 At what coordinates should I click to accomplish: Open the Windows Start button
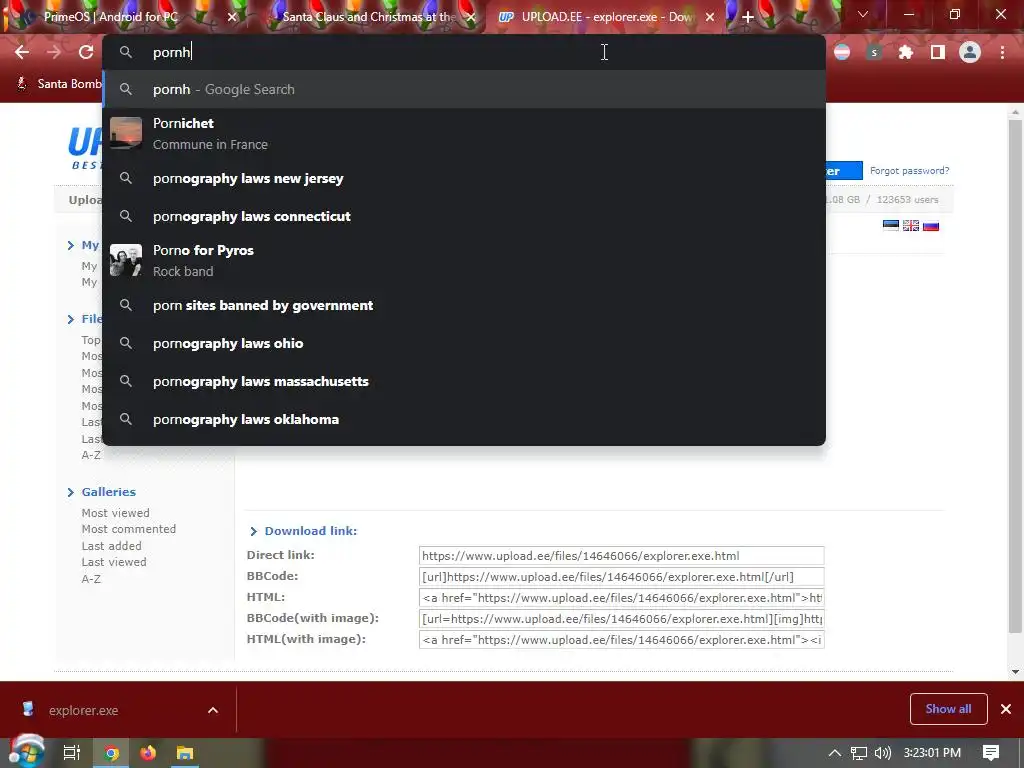click(25, 752)
